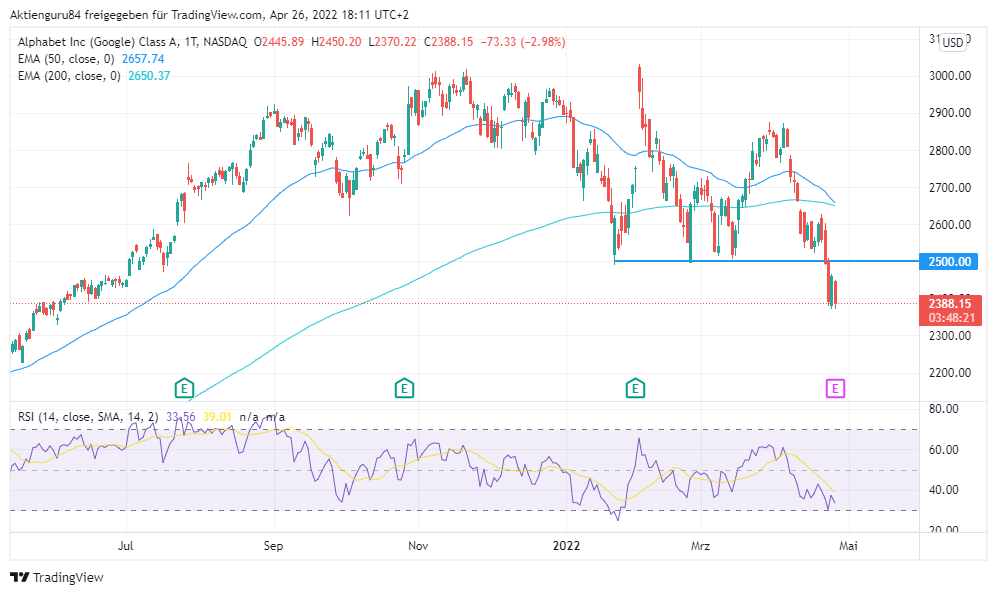Click the current price label 2388.15

click(950, 304)
